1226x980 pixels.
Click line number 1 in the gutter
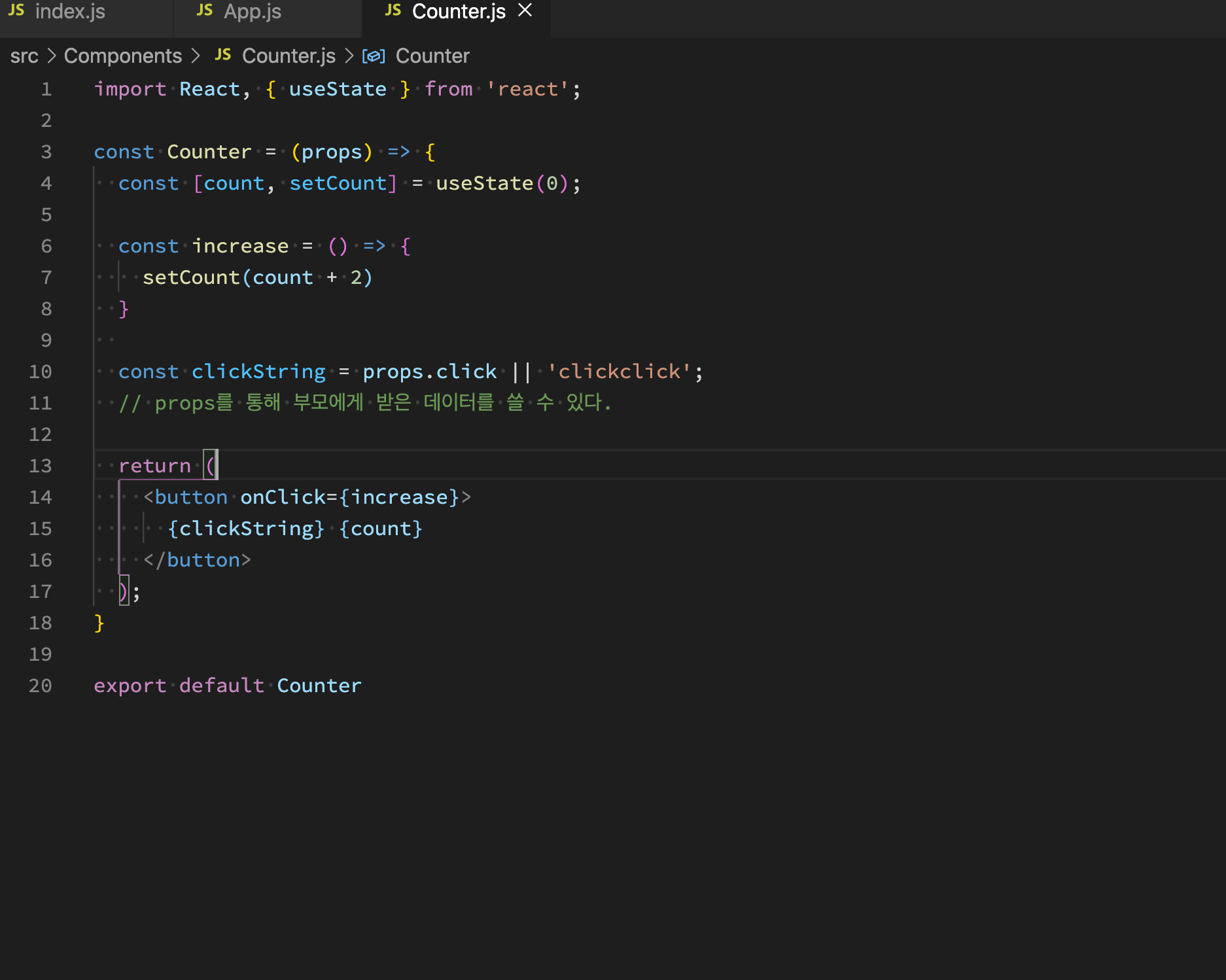(46, 89)
